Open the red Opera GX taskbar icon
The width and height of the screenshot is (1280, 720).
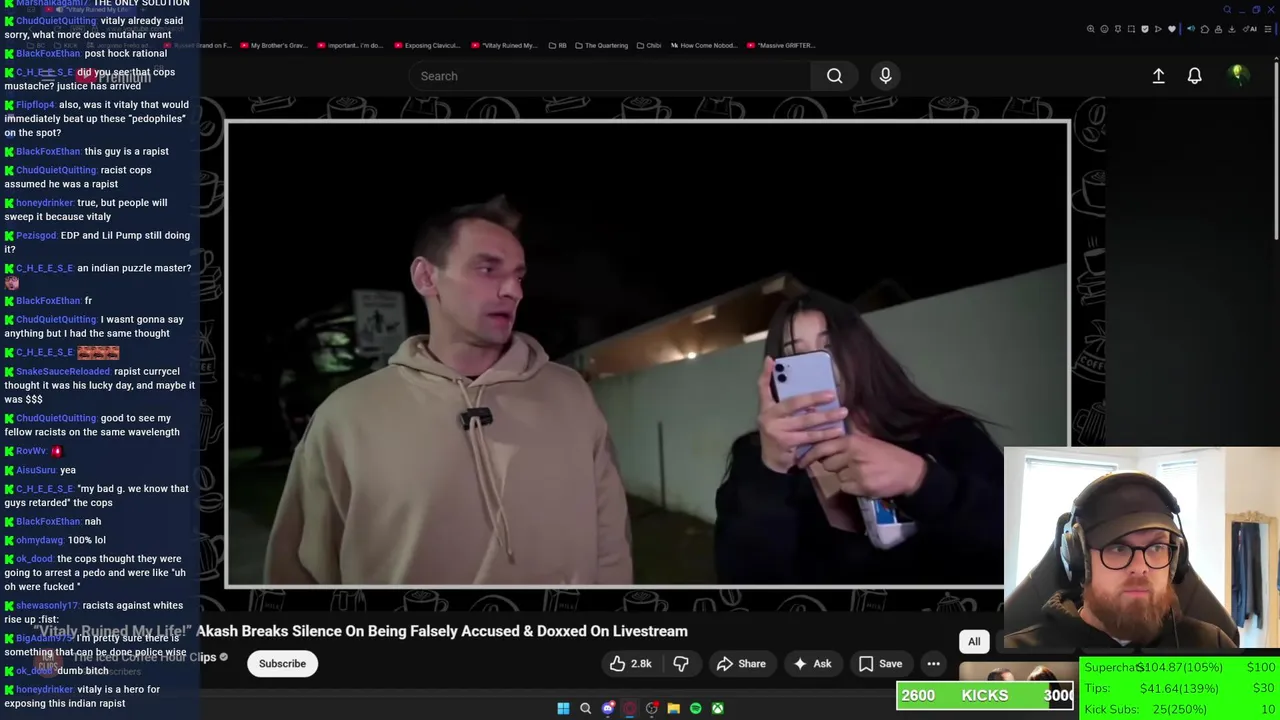[629, 708]
